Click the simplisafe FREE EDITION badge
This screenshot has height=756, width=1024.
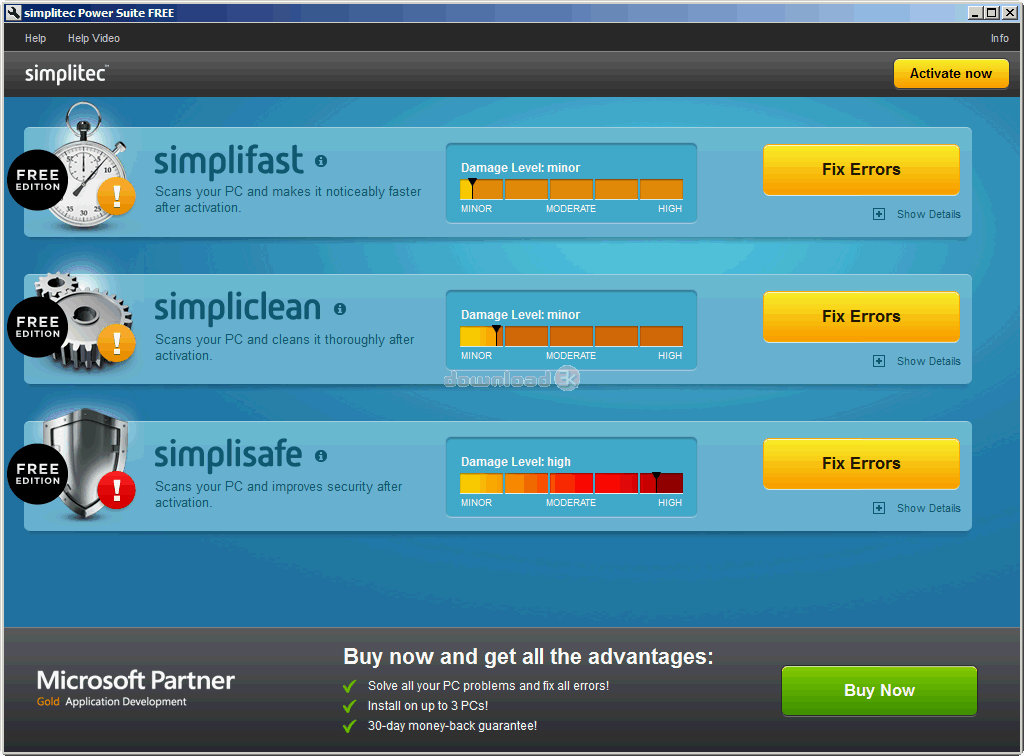pyautogui.click(x=37, y=473)
